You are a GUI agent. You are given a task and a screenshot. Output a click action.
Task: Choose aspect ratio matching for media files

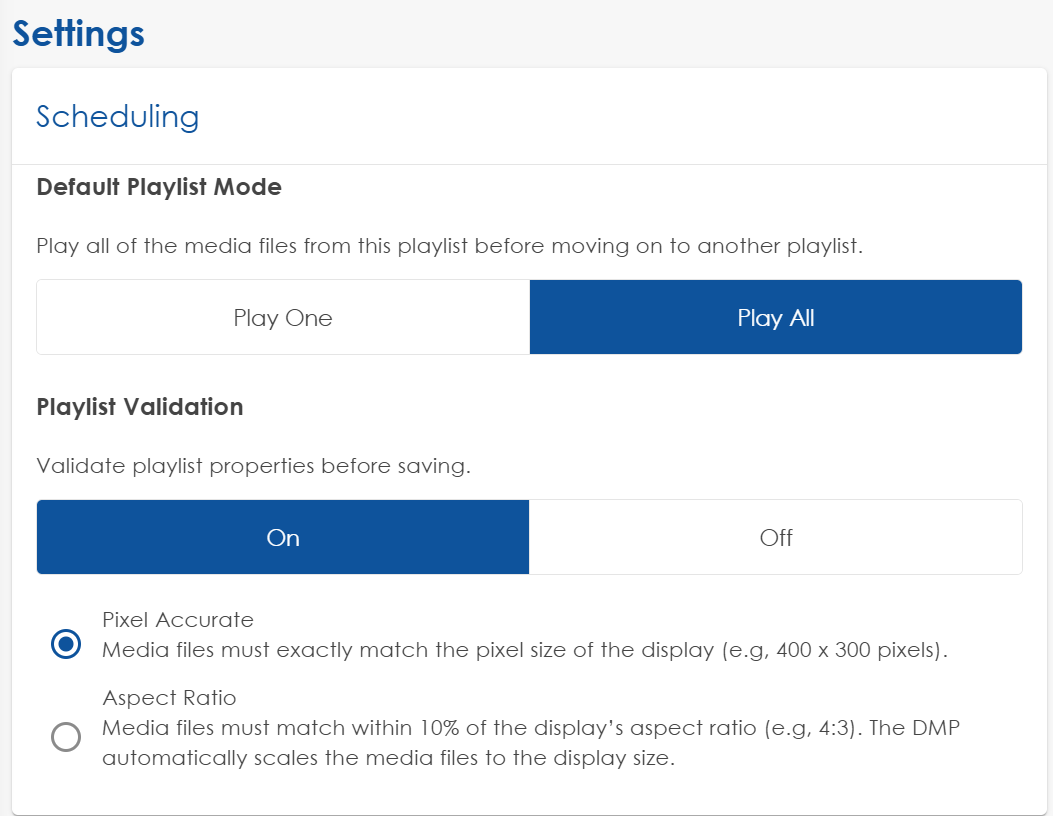66,738
